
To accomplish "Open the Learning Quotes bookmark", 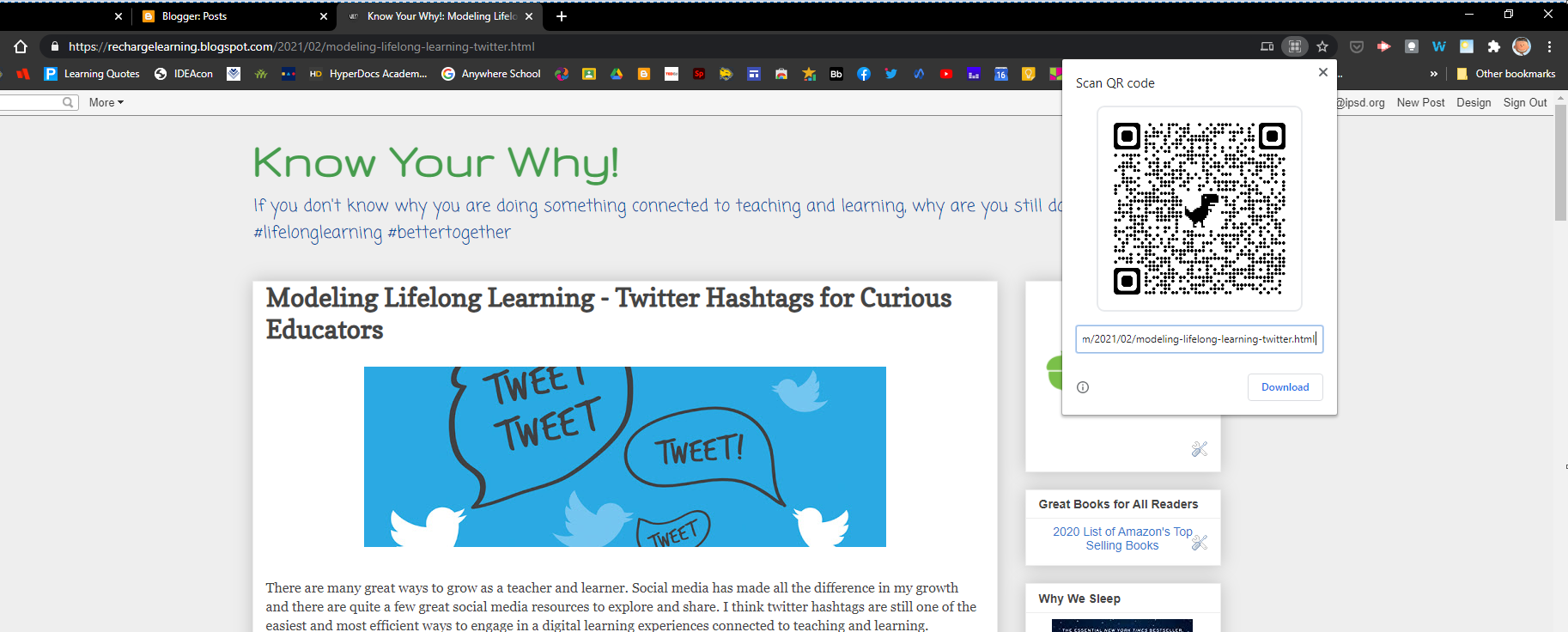I will click(92, 74).
